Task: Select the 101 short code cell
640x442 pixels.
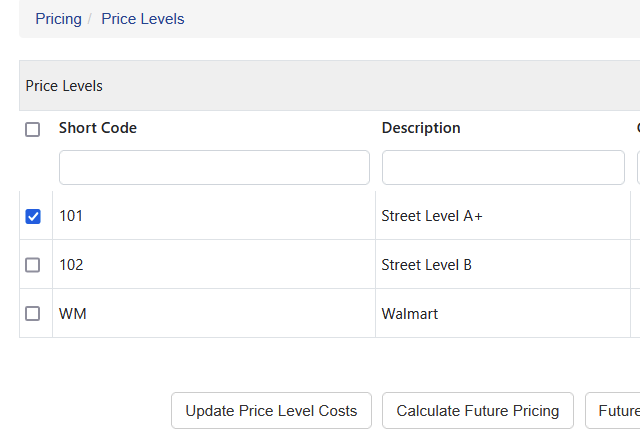Action: click(x=214, y=215)
